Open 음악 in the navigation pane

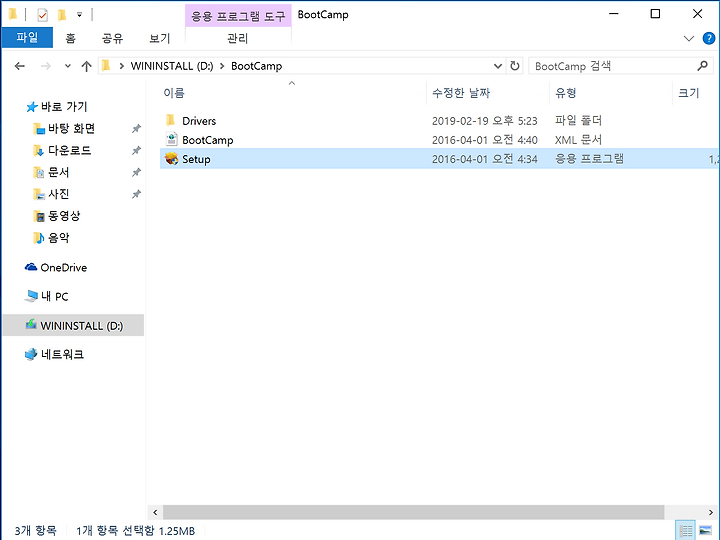pyautogui.click(x=58, y=238)
